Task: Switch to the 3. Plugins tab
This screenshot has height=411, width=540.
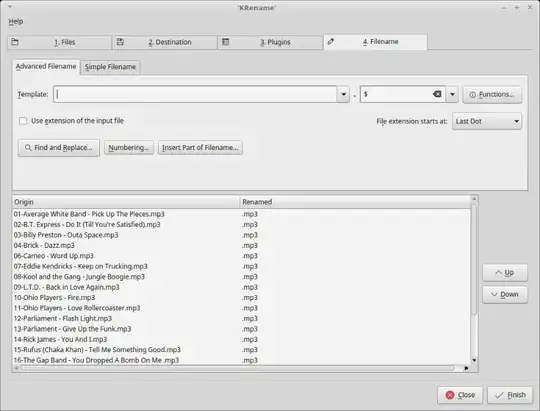Action: (270, 42)
